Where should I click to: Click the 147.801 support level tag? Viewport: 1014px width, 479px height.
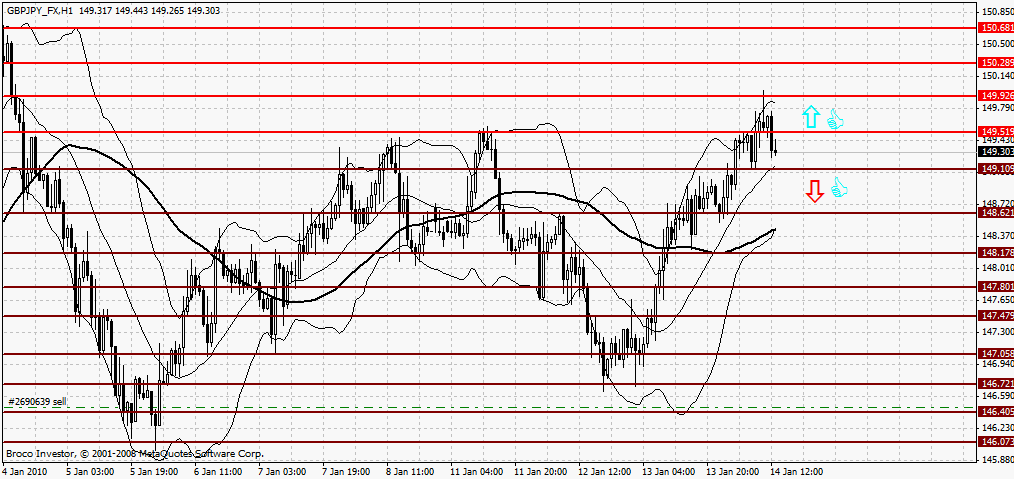tap(996, 287)
